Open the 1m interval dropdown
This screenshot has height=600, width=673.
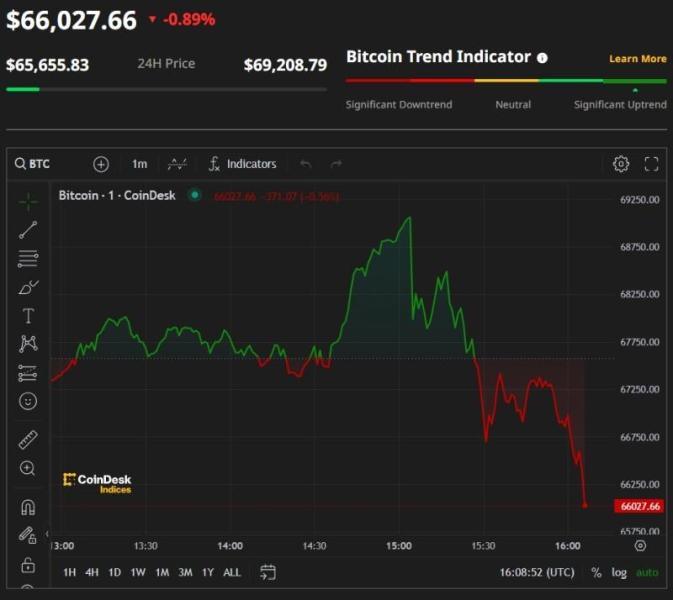coord(139,164)
